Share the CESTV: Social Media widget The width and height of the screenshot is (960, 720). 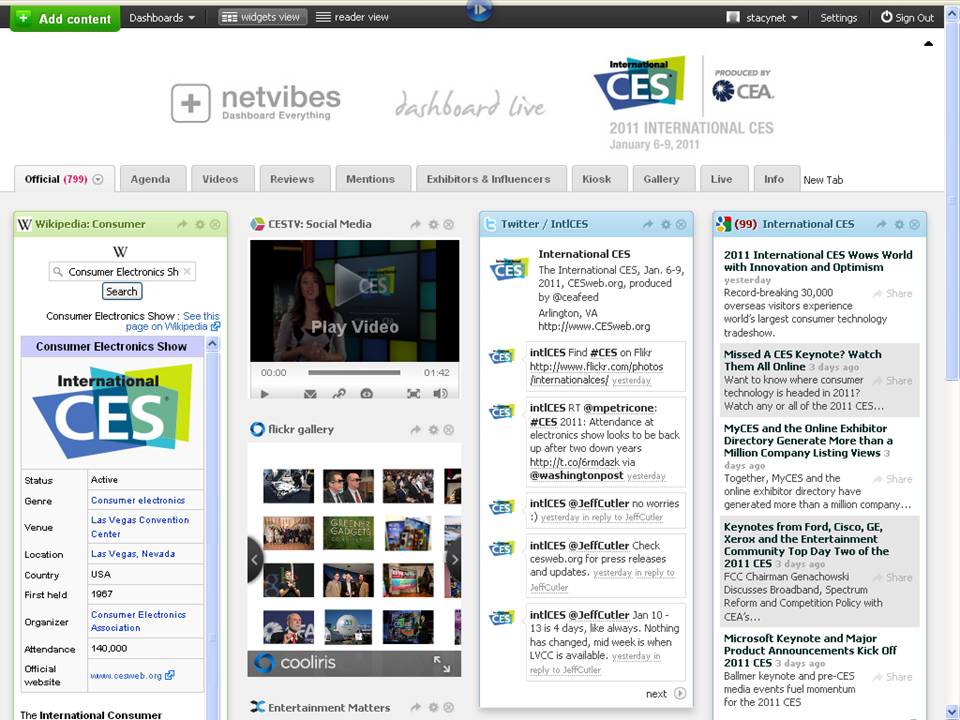(416, 225)
